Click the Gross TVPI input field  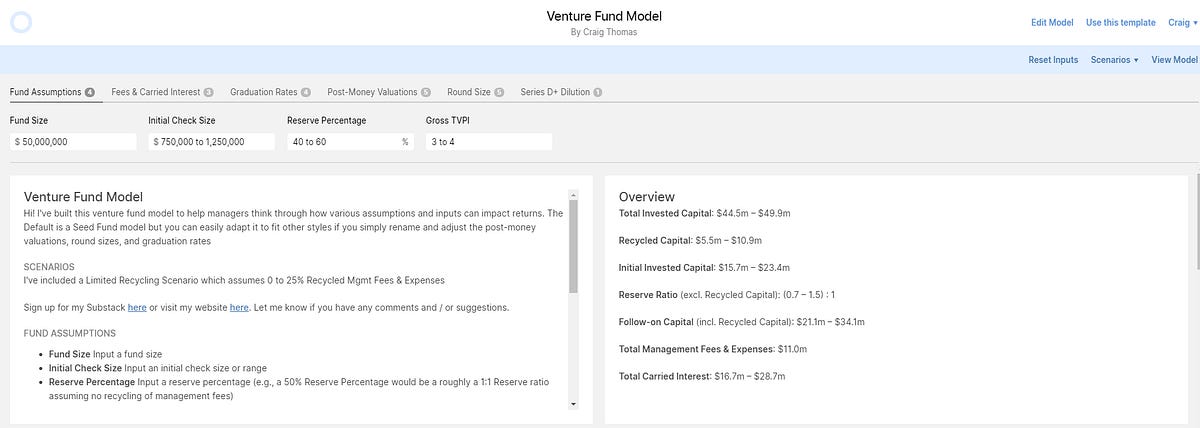pyautogui.click(x=489, y=142)
